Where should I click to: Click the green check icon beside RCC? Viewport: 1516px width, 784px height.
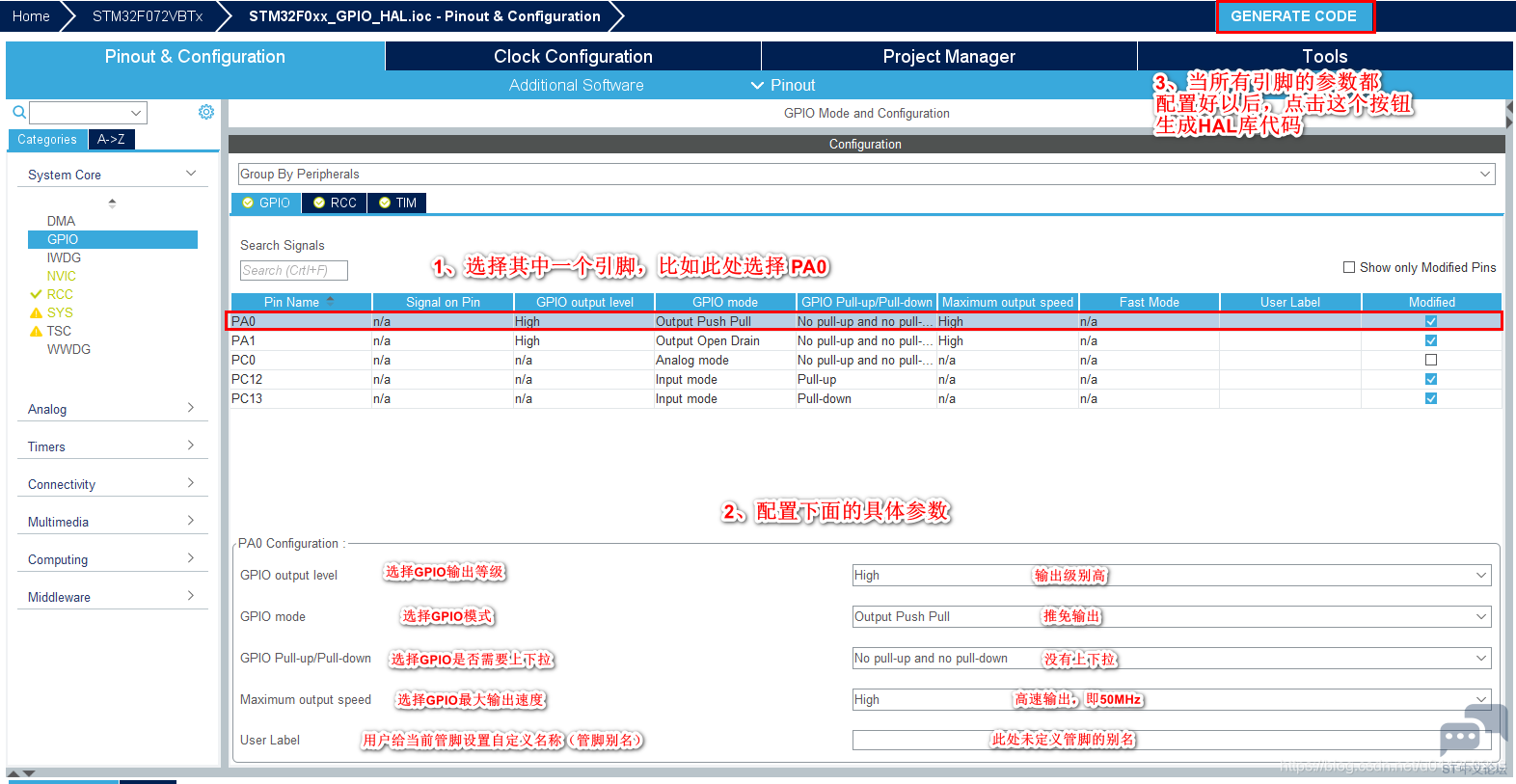[37, 294]
